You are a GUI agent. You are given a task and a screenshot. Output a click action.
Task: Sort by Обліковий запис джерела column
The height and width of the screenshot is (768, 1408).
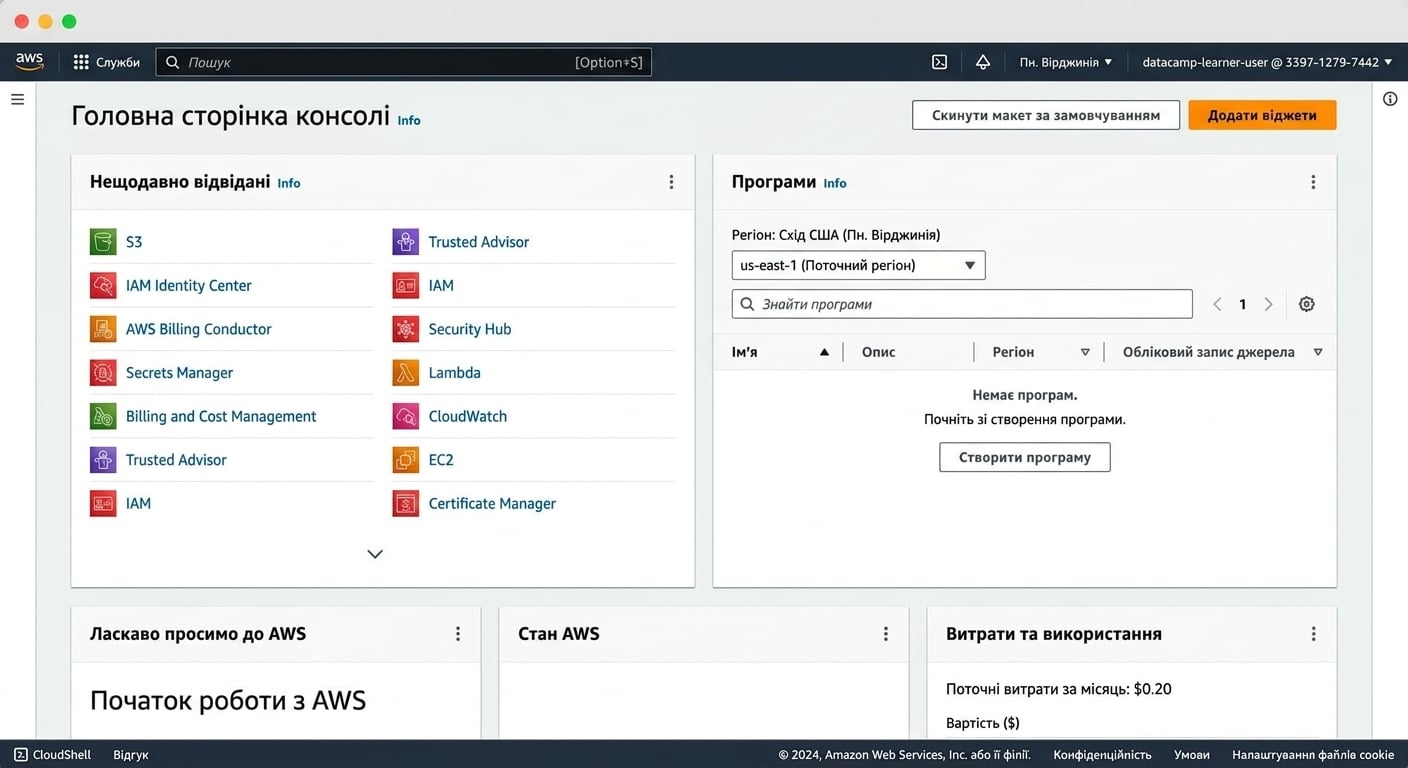[x=1222, y=352]
